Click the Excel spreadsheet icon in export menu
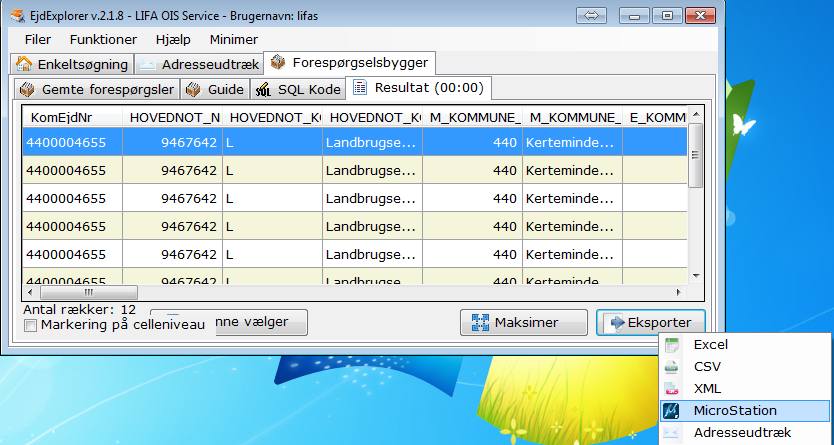 (x=672, y=345)
